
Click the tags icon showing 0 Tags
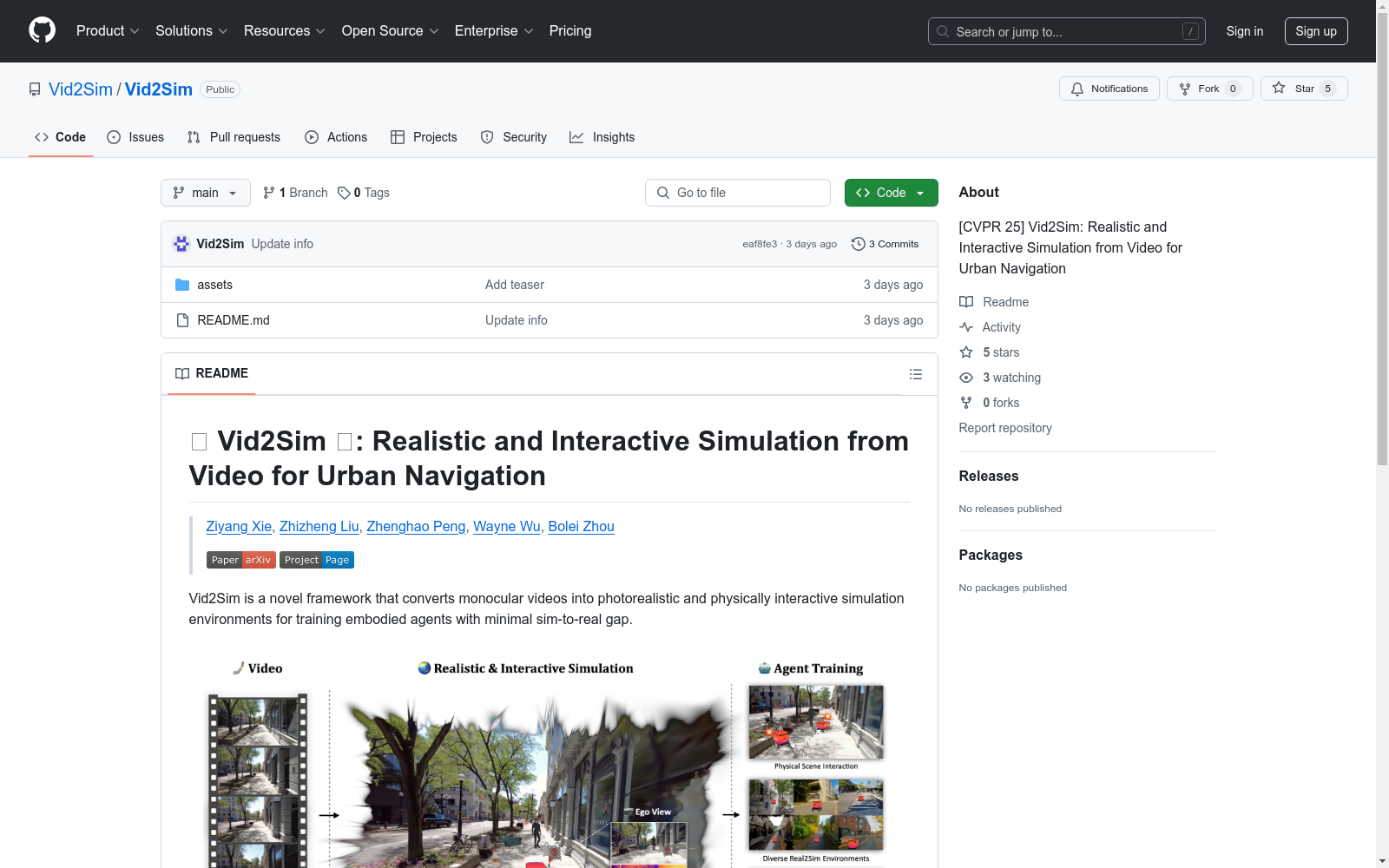(344, 193)
